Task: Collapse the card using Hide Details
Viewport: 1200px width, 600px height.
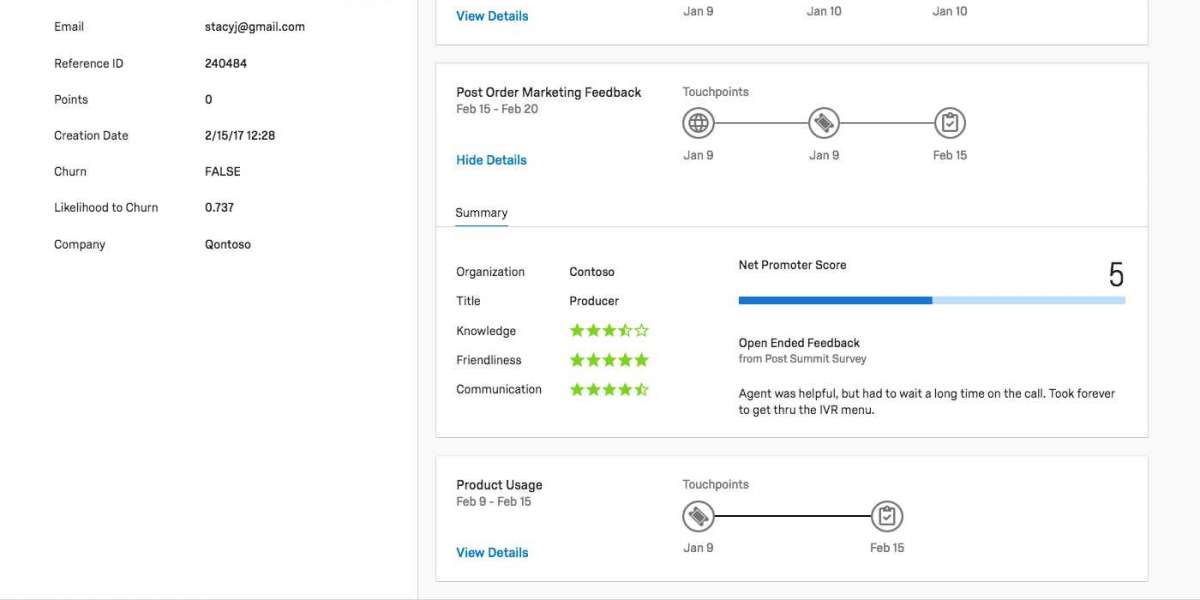Action: click(491, 160)
